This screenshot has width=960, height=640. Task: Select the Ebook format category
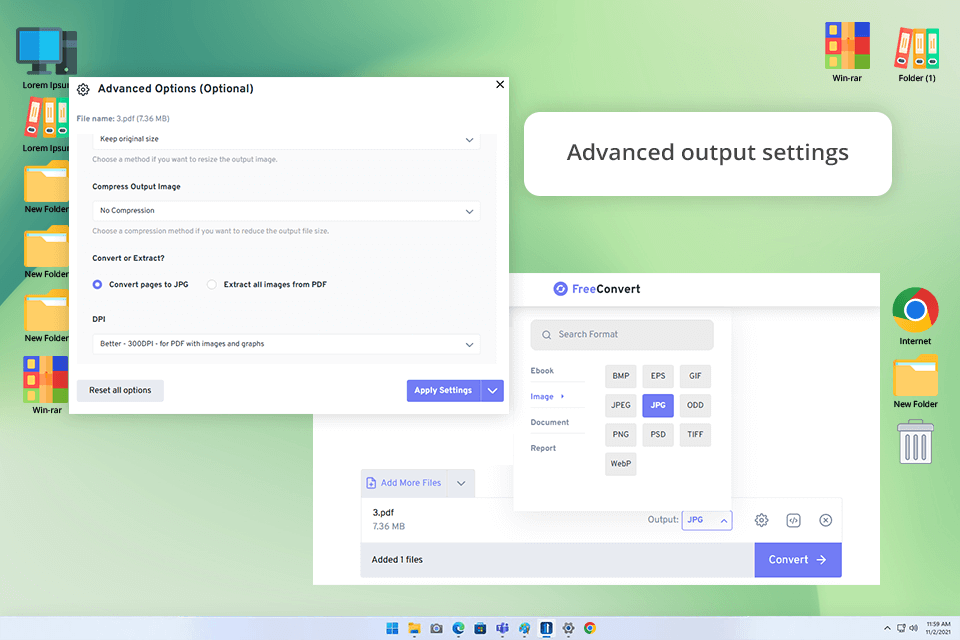[x=542, y=371]
